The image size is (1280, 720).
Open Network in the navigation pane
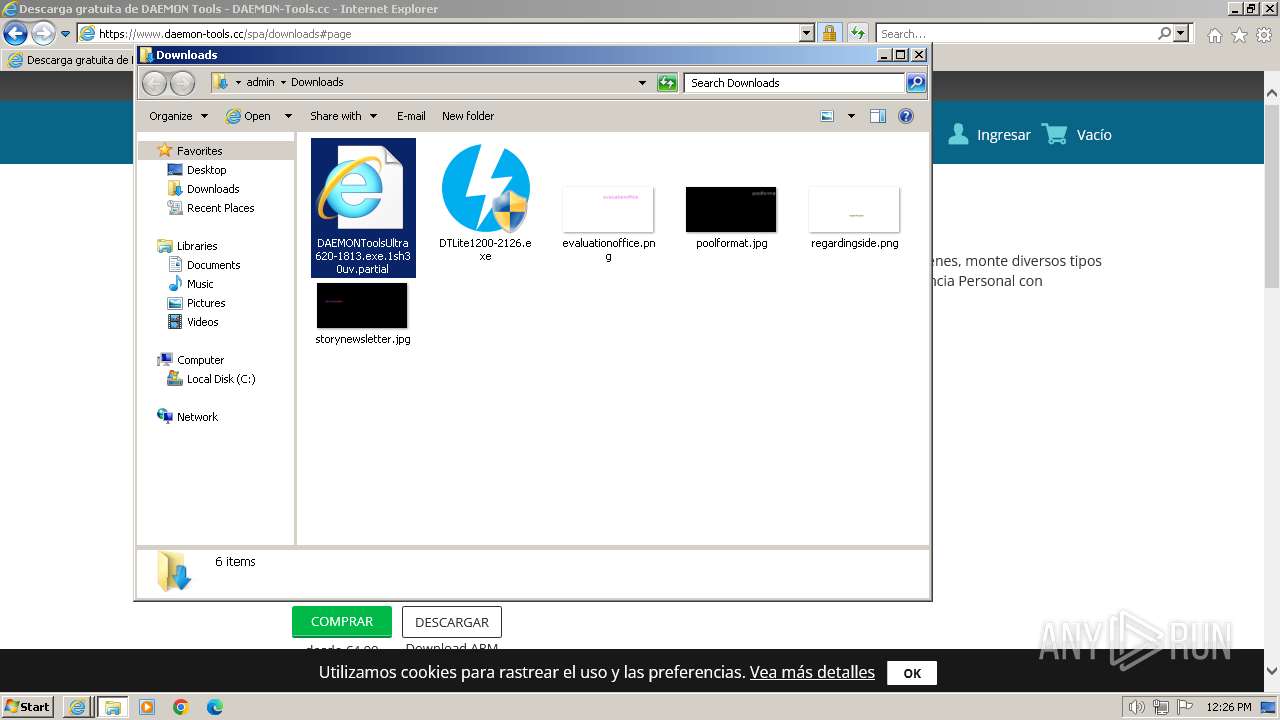(x=197, y=417)
